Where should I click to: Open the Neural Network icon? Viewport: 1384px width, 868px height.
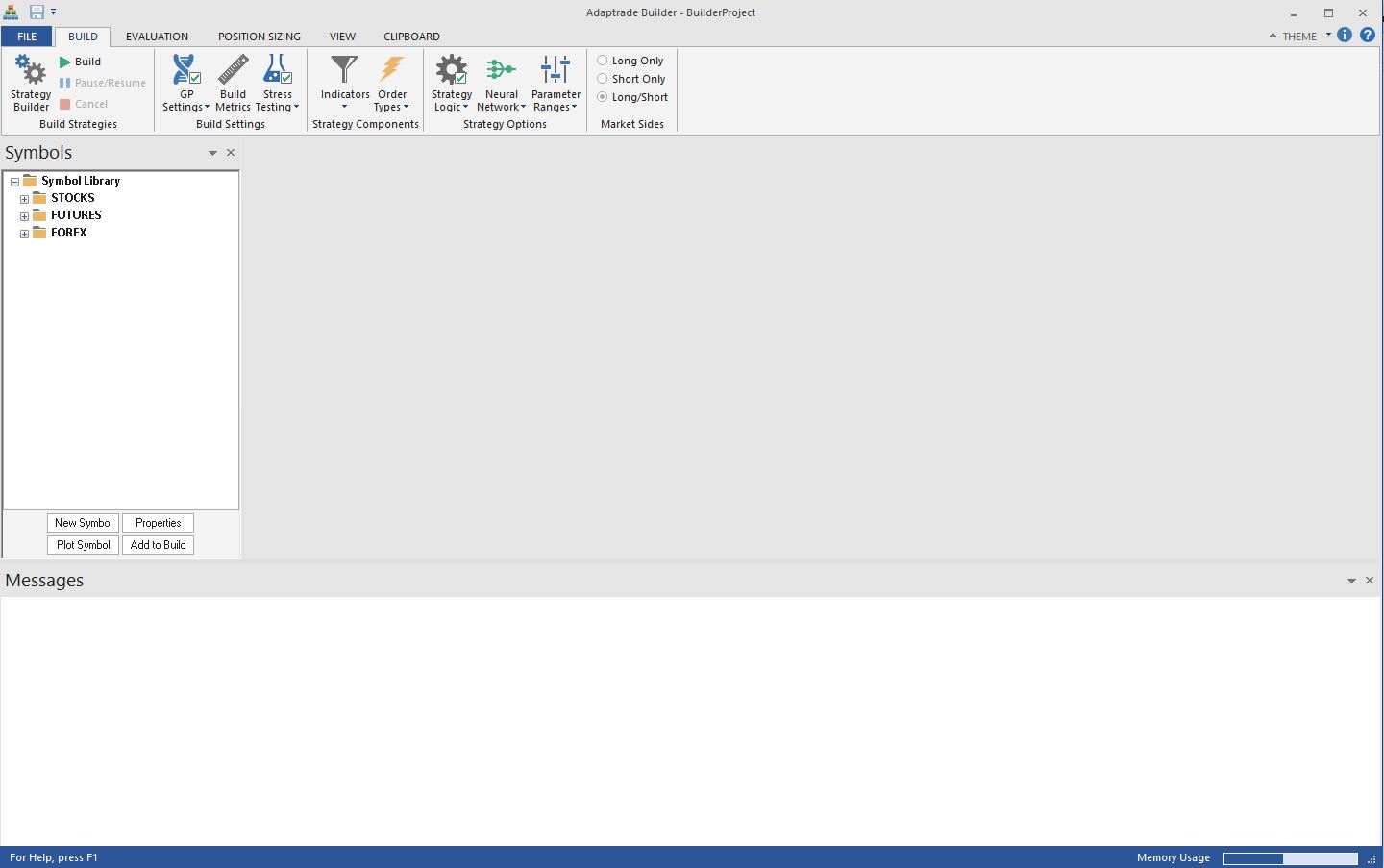(x=502, y=69)
